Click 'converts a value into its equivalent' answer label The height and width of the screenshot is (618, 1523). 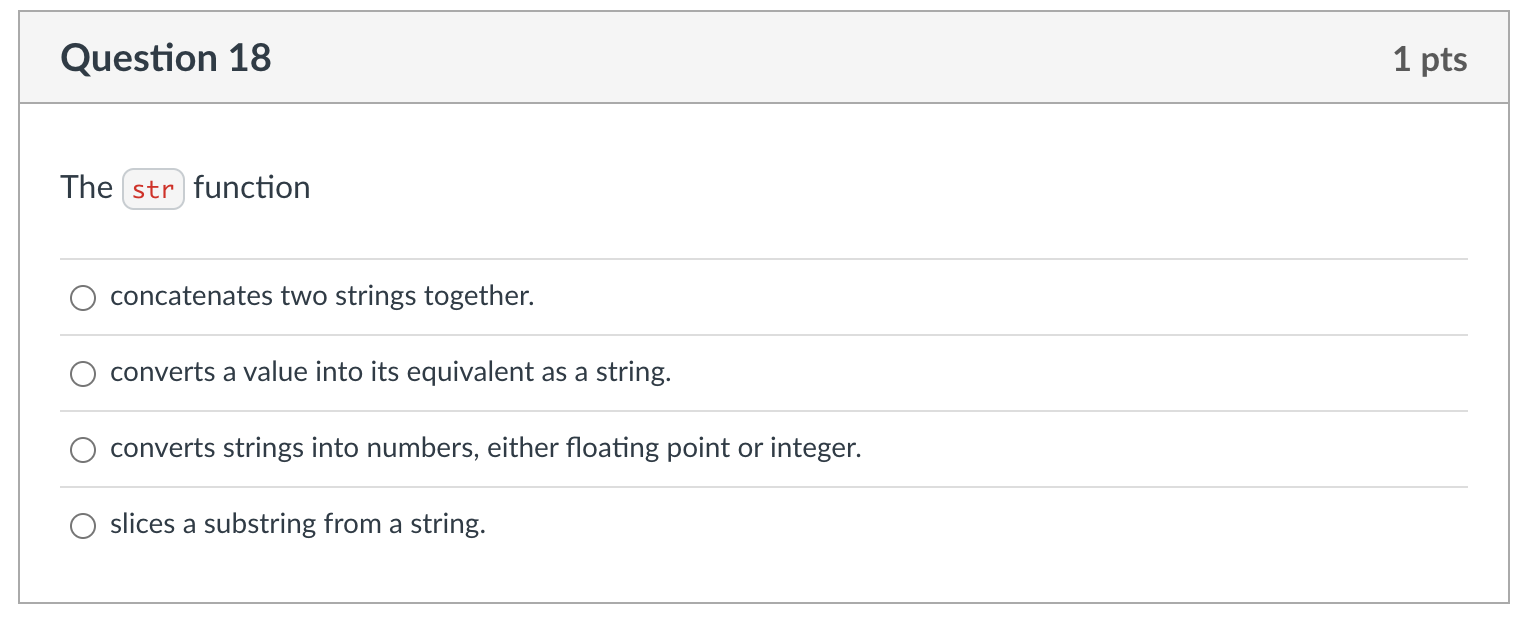390,373
